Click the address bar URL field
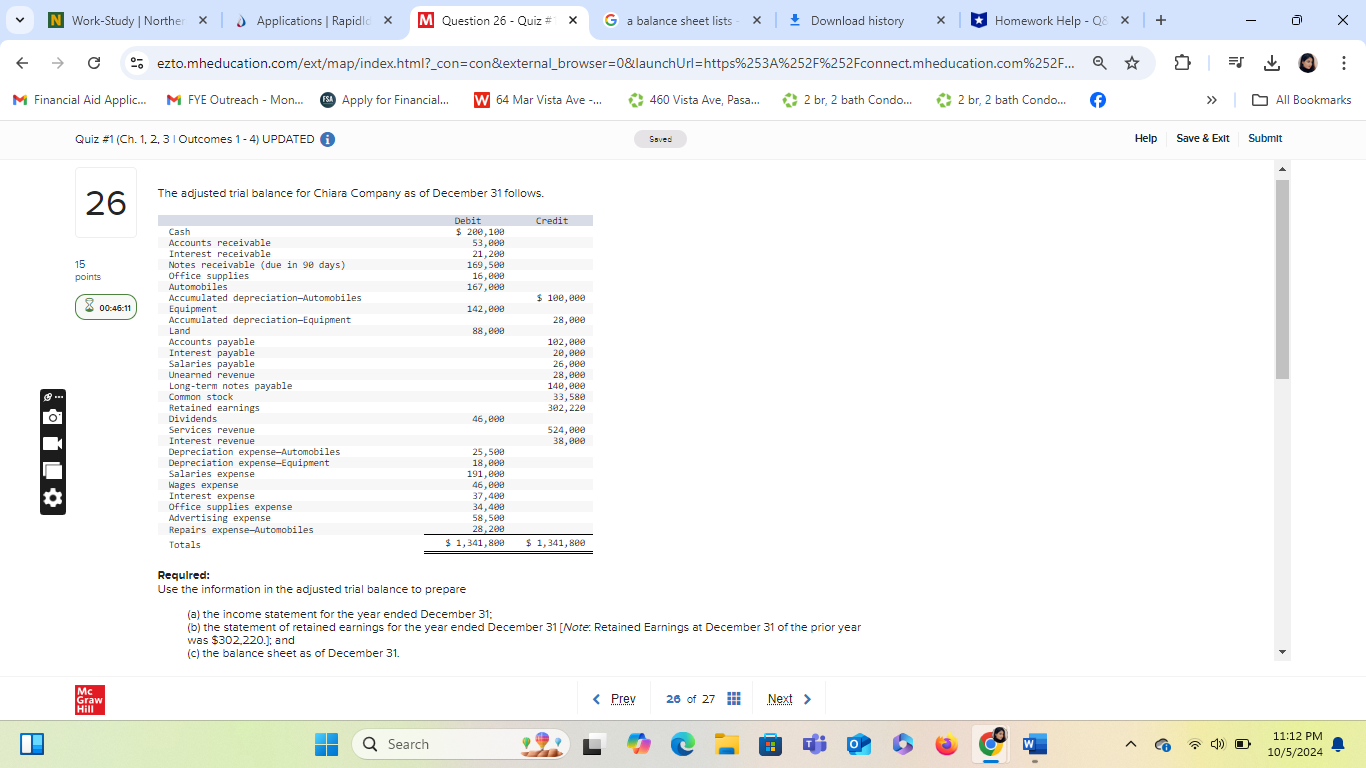Screen dimensions: 1366x768 click(617, 63)
